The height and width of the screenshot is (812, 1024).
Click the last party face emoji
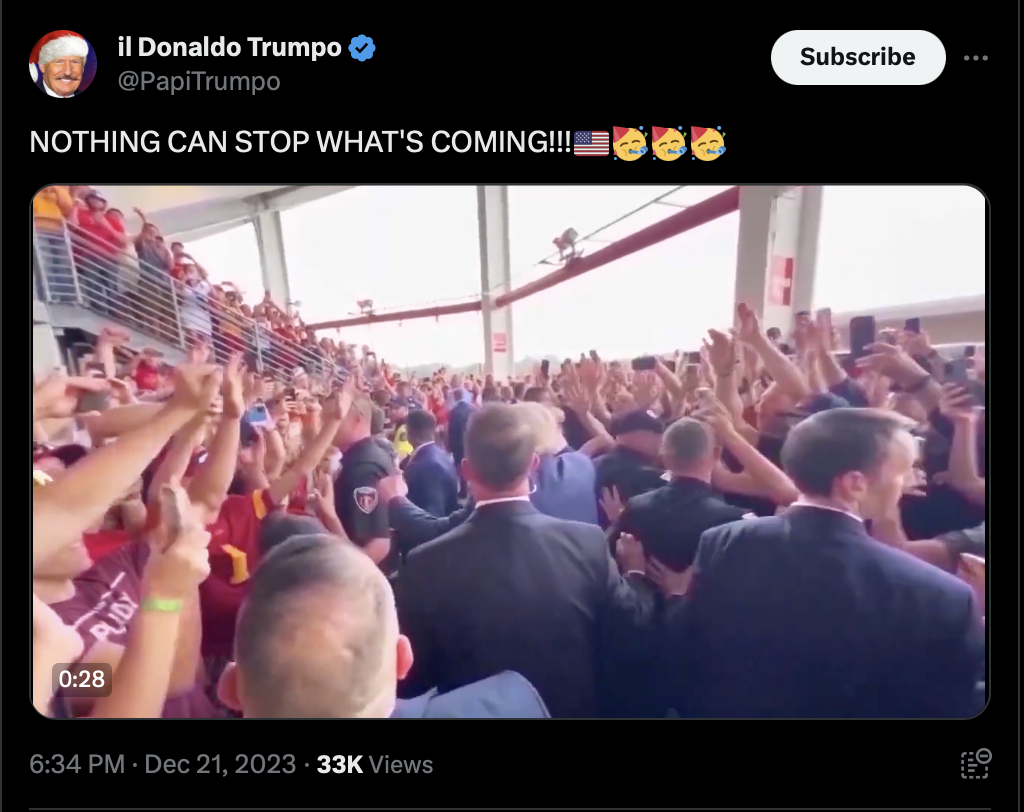[708, 142]
